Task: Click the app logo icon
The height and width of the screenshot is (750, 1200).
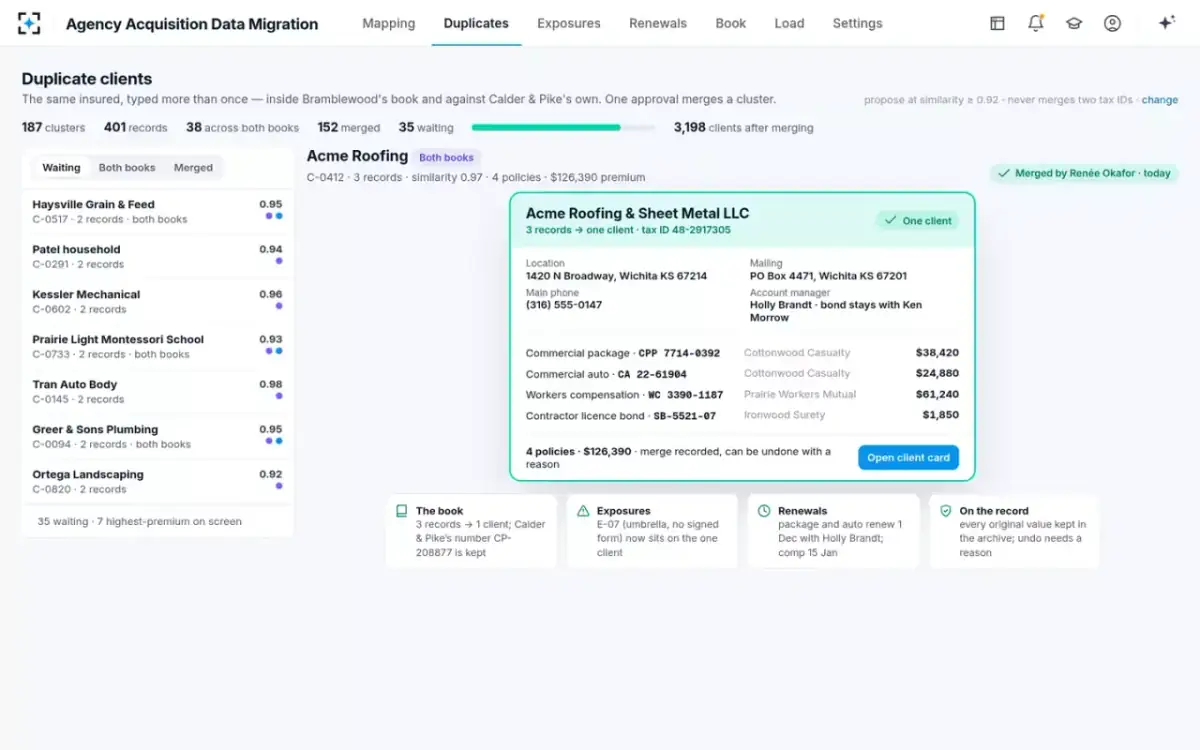Action: coord(29,23)
